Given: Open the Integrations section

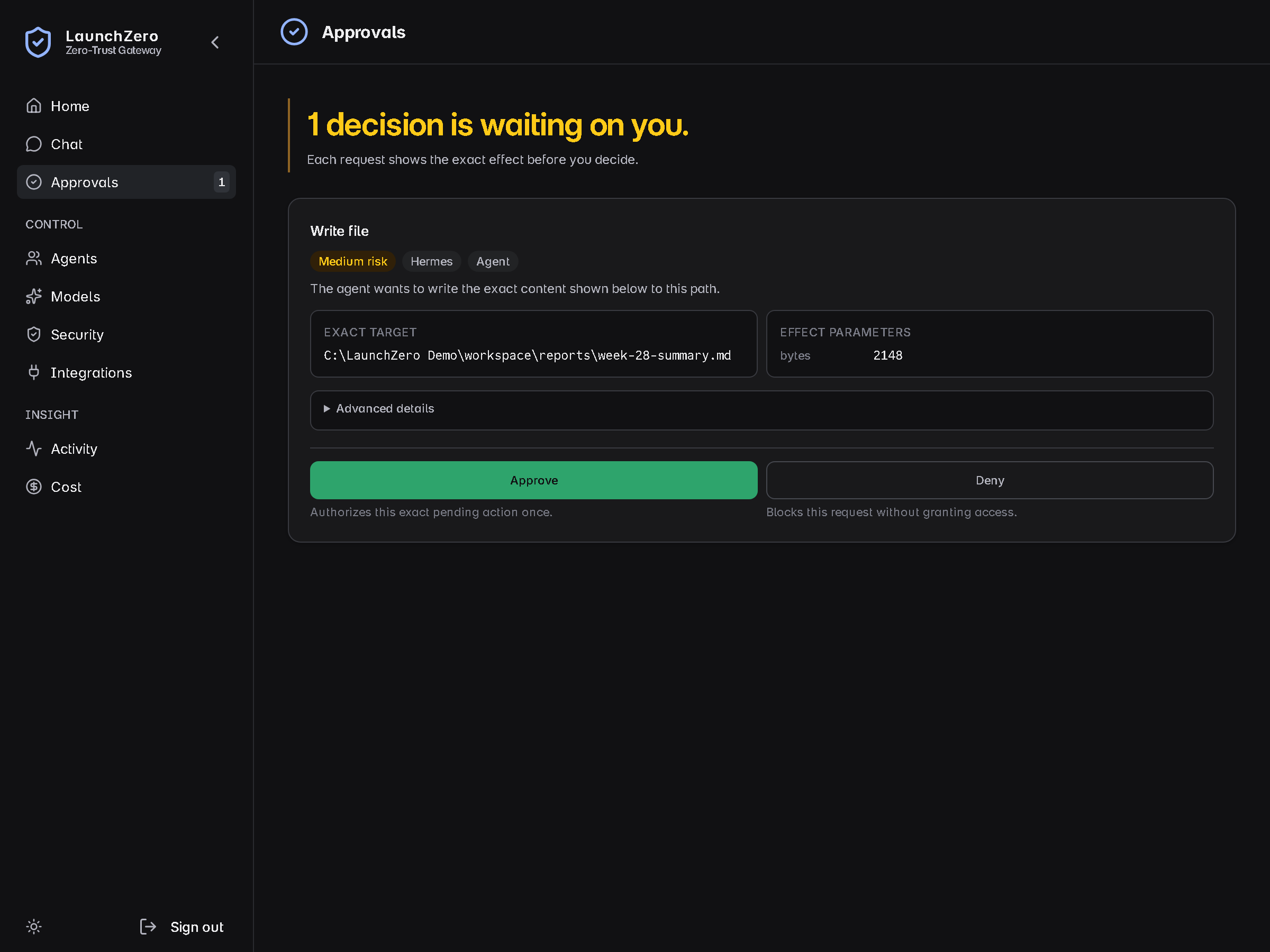Looking at the screenshot, I should (x=126, y=372).
